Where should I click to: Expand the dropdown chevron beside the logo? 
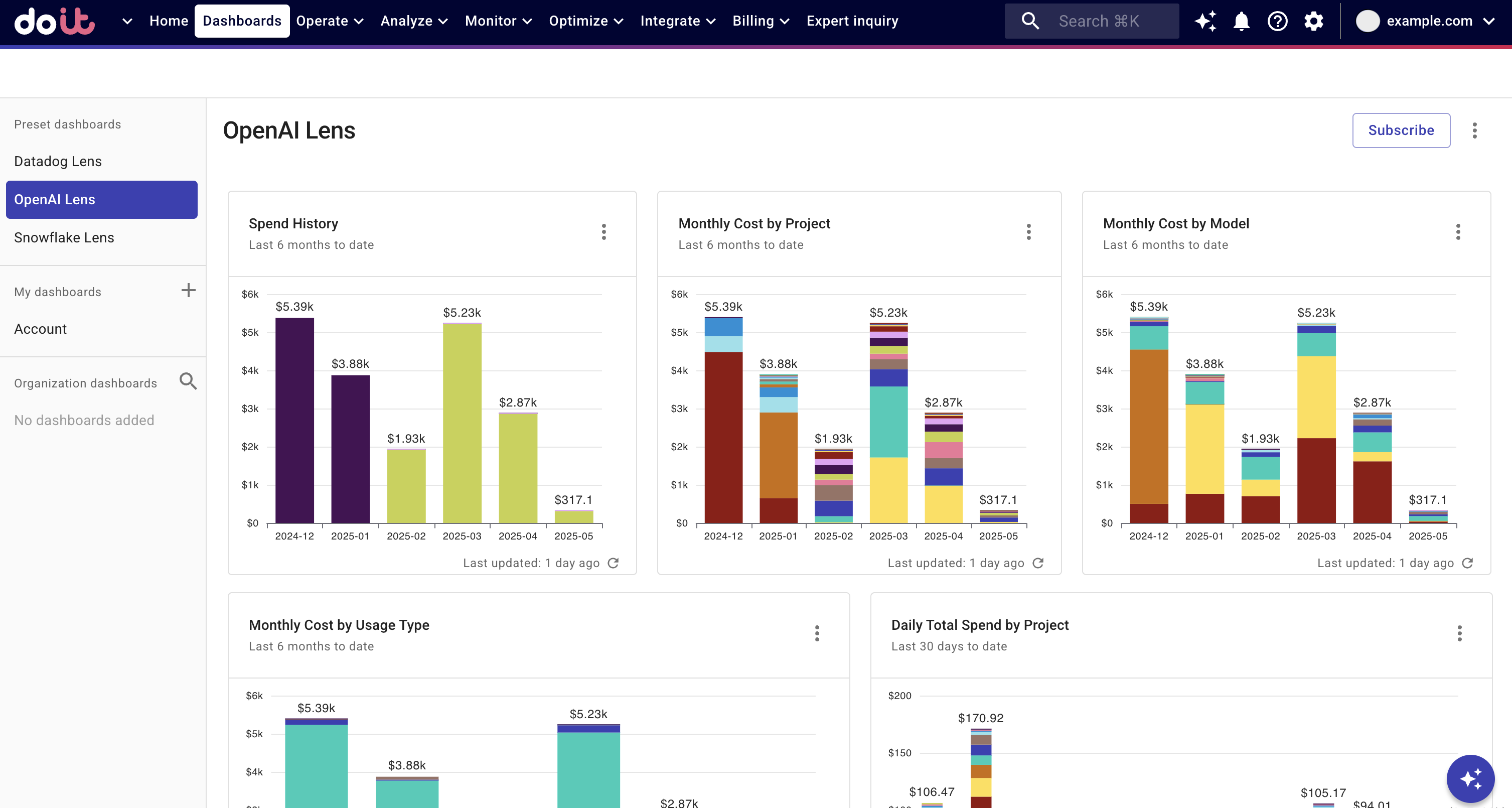(x=127, y=22)
